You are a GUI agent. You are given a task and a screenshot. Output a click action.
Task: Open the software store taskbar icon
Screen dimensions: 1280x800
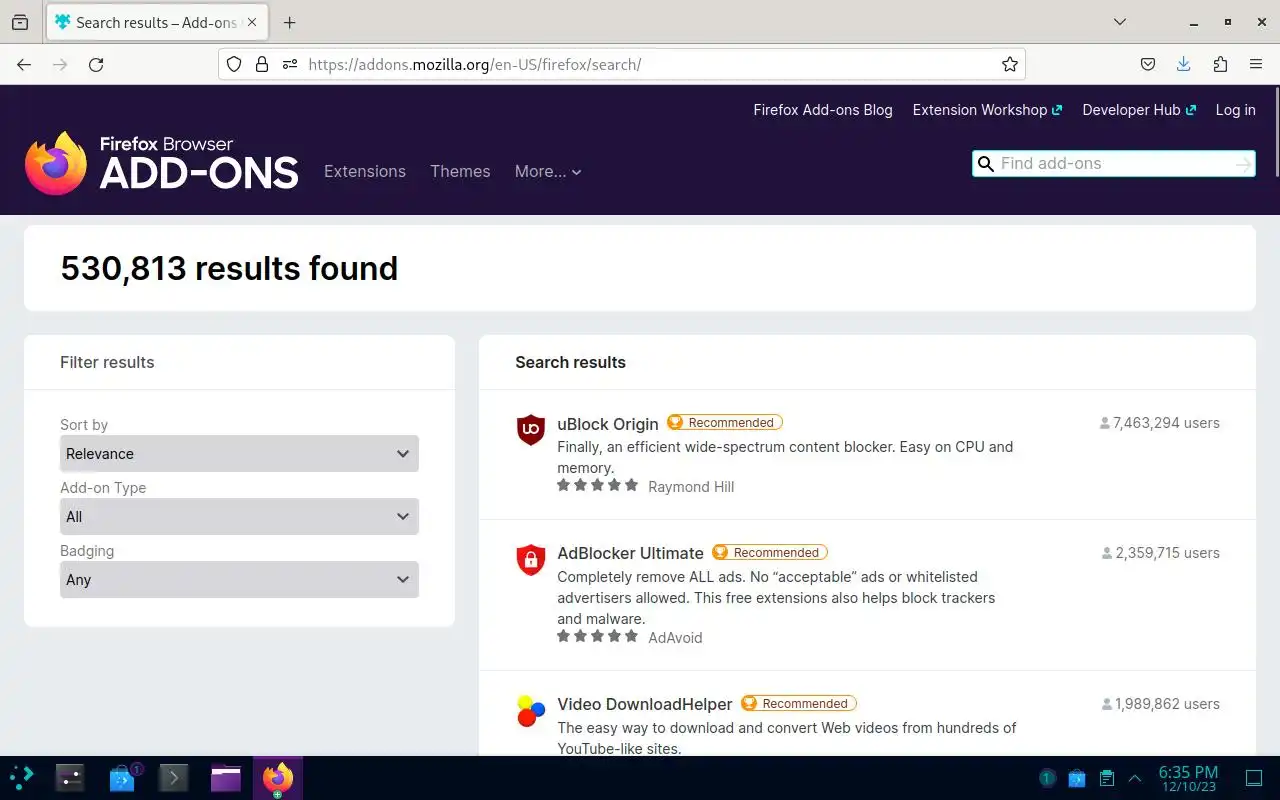click(122, 777)
